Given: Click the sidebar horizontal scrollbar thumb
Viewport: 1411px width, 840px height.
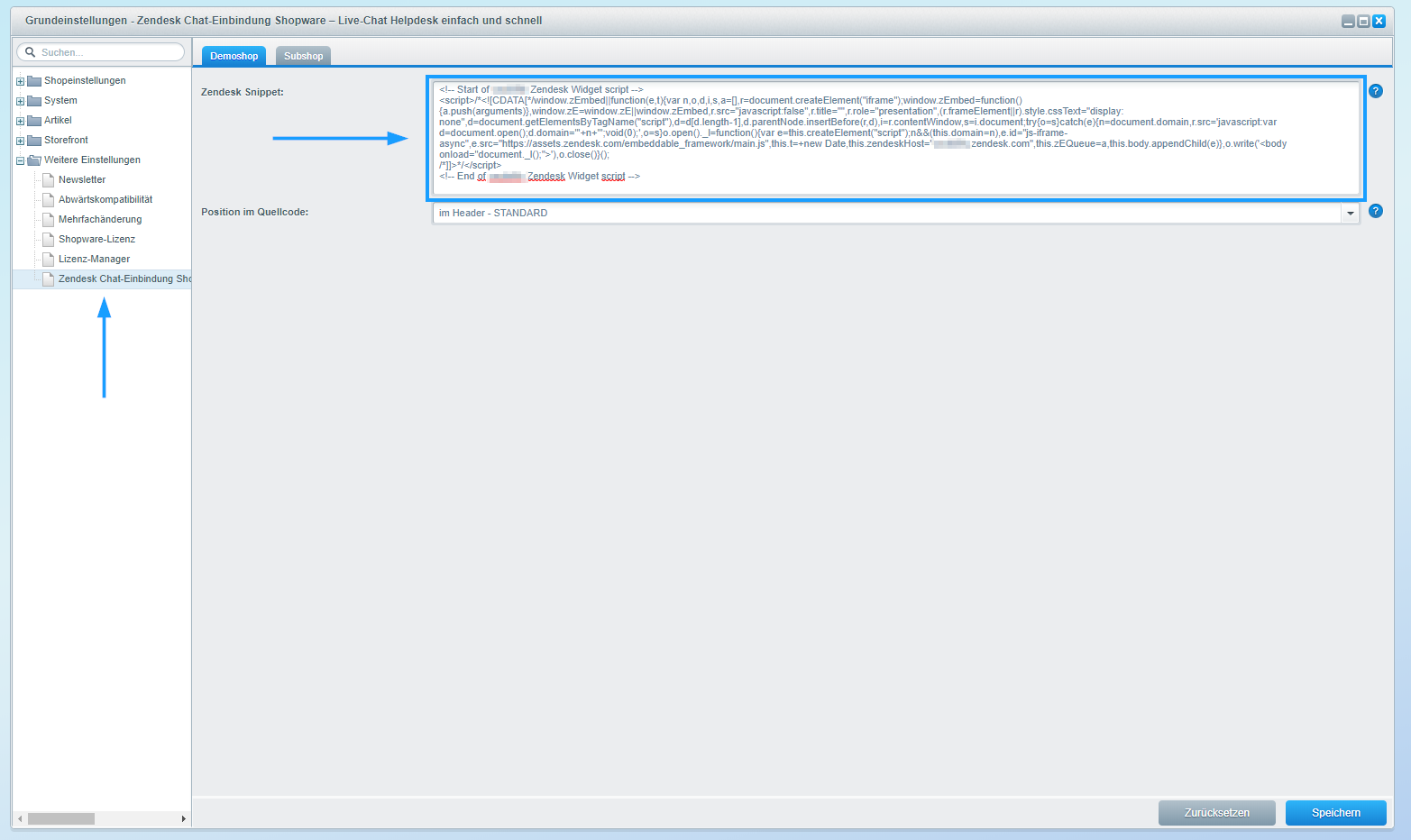Looking at the screenshot, I should 60,818.
